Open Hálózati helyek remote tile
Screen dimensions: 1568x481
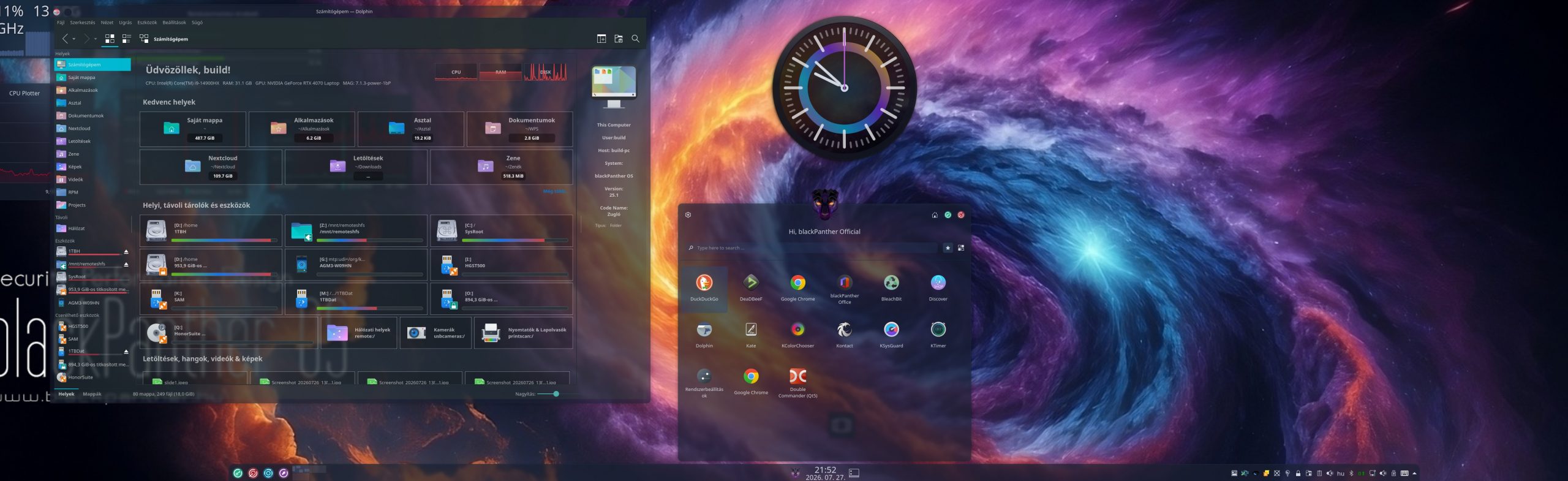tap(359, 333)
